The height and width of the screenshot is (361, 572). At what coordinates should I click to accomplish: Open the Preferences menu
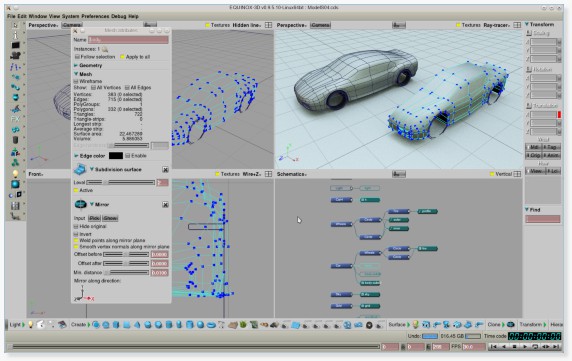pos(95,16)
